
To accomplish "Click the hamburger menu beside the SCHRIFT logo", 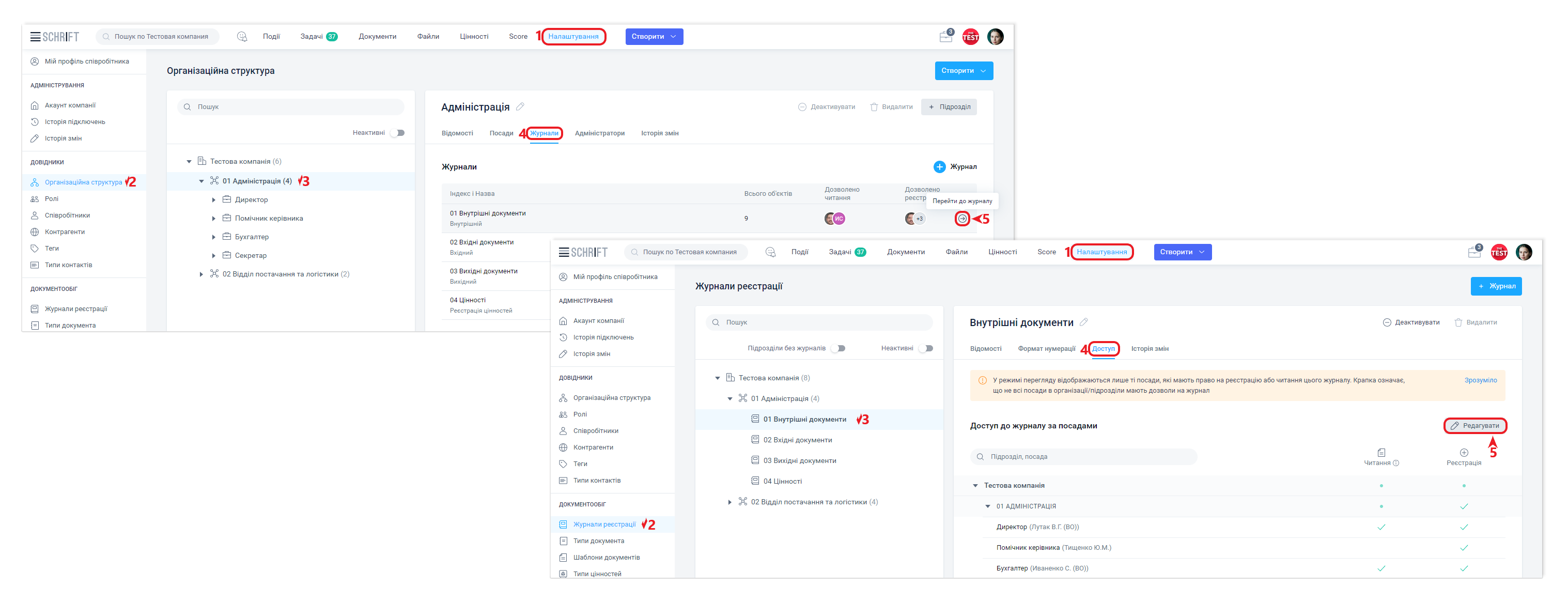I will [35, 37].
